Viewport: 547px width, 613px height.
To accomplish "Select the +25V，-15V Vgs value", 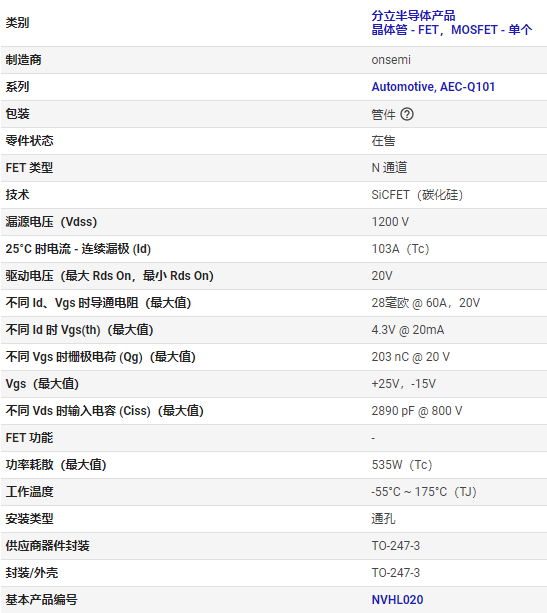I will point(404,384).
